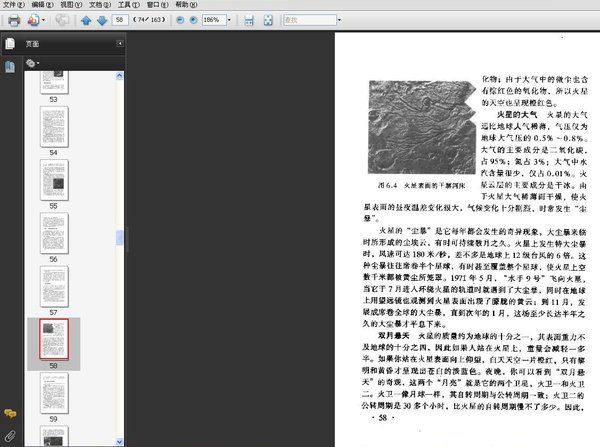
Task: Go to next page with down arrow
Action: click(101, 20)
